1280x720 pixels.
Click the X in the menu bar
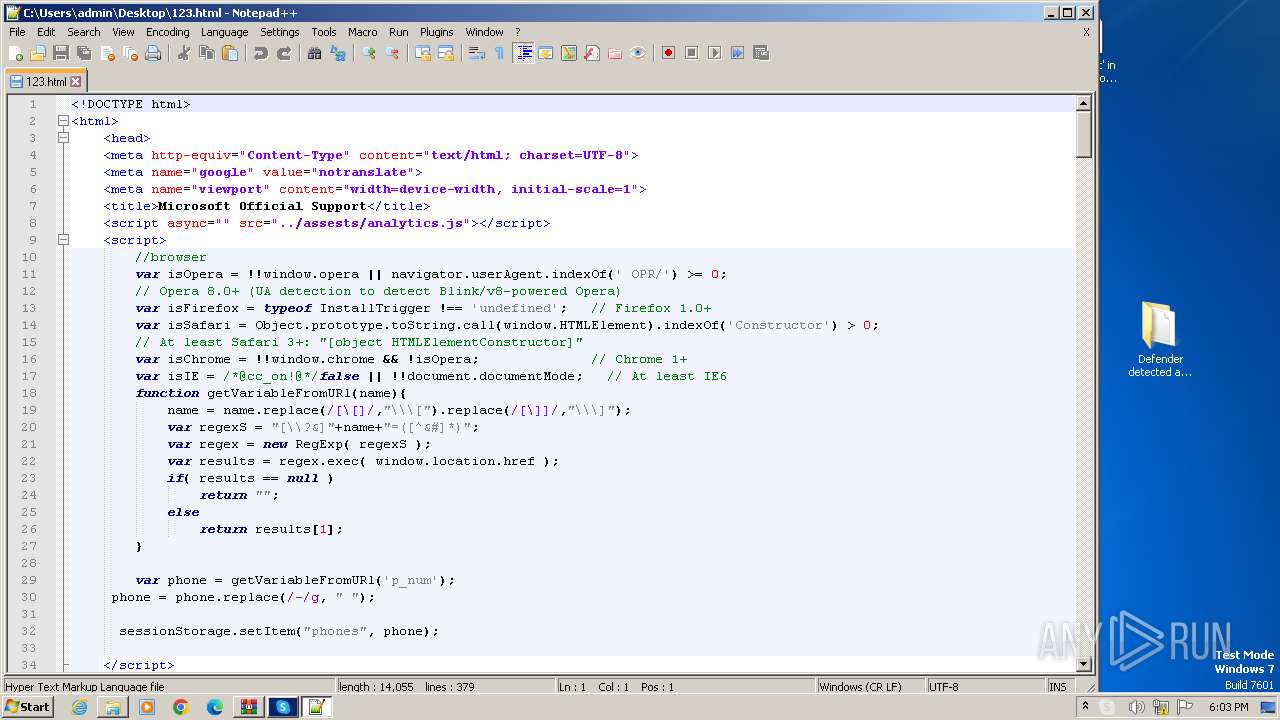(x=1086, y=32)
